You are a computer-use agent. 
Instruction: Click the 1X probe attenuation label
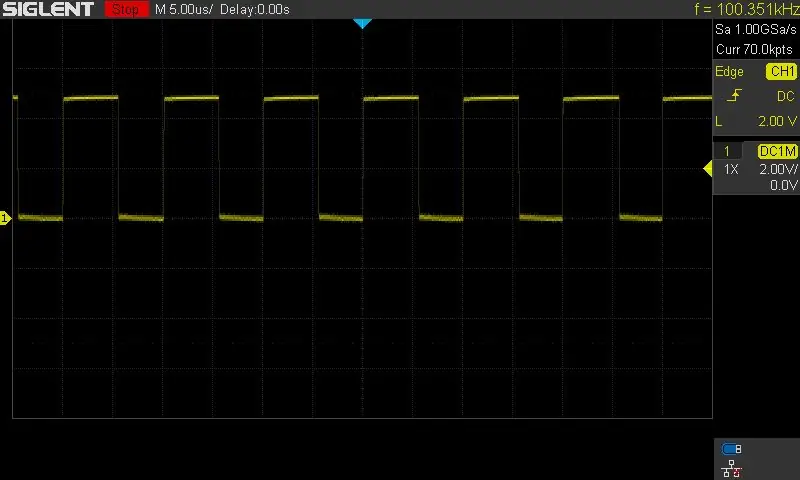(731, 169)
